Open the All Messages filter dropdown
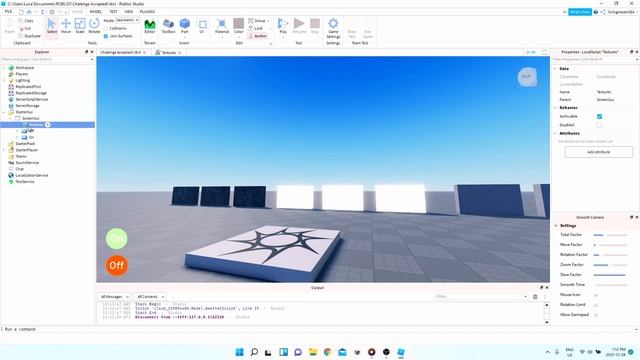640x360 pixels. (x=114, y=297)
